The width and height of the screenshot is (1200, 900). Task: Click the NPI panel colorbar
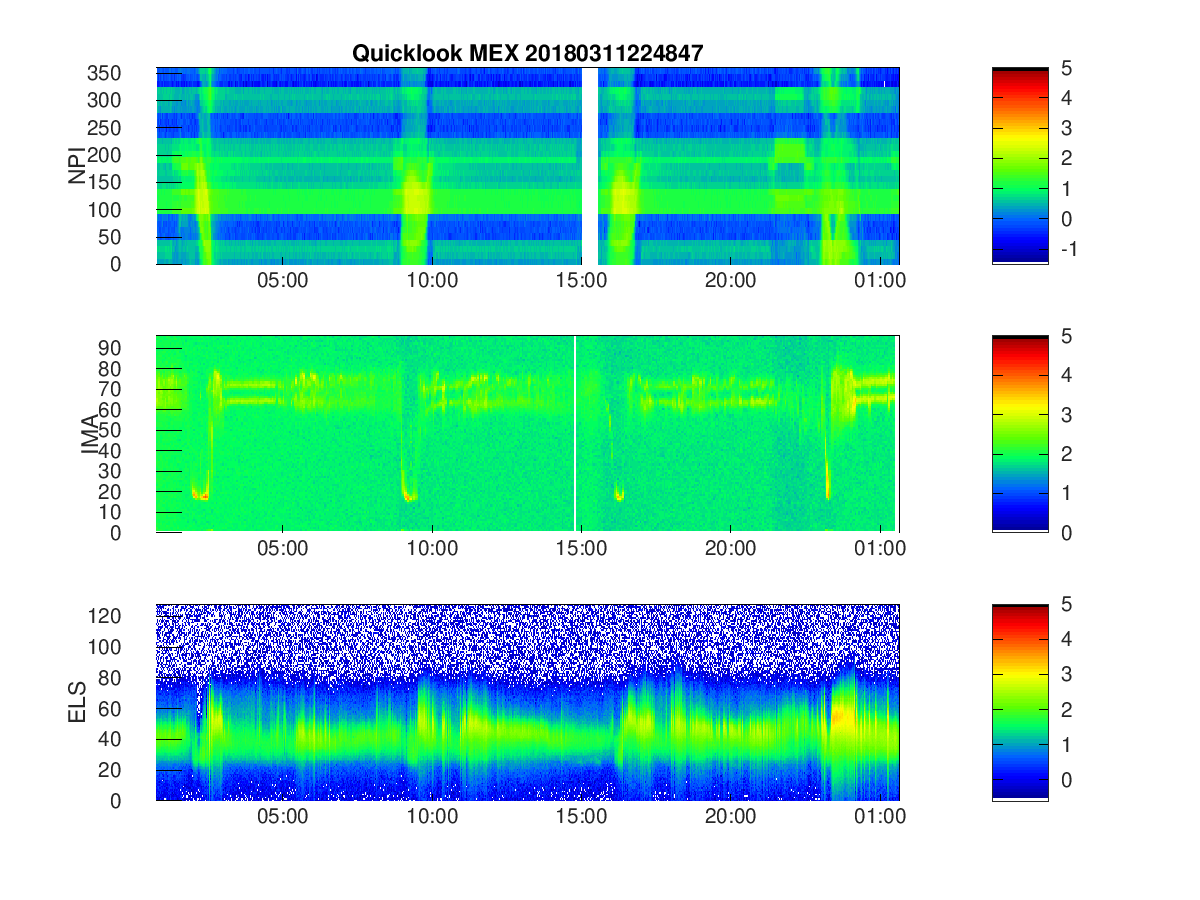pyautogui.click(x=1020, y=166)
